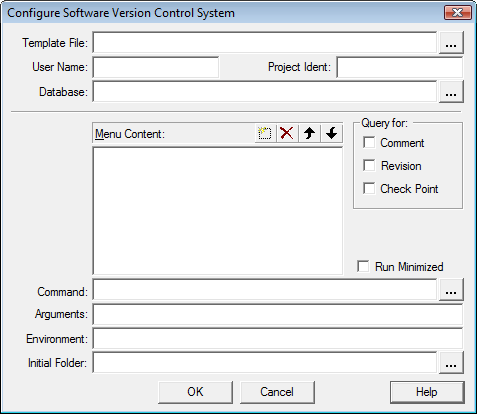Click inside the Environment field
477x414 pixels.
click(278, 339)
